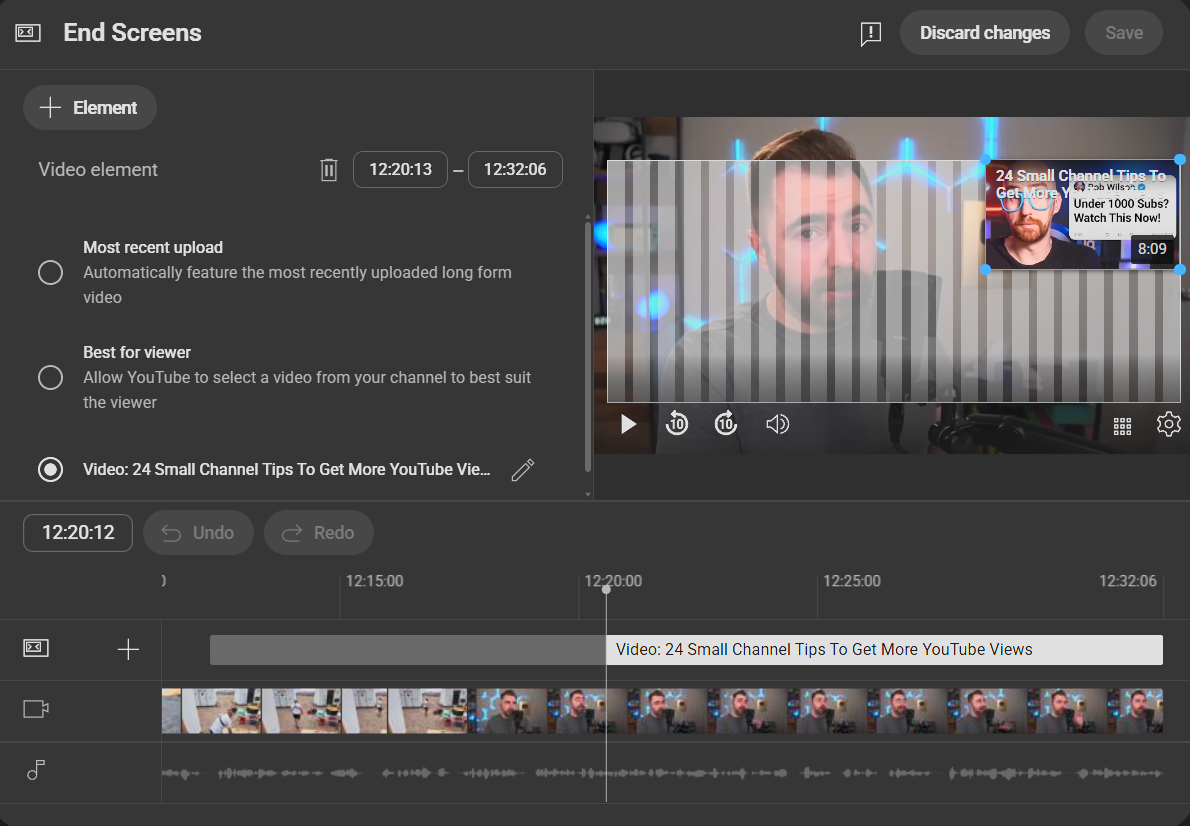
Task: Open the feedback icon next to Discard changes
Action: pos(870,33)
